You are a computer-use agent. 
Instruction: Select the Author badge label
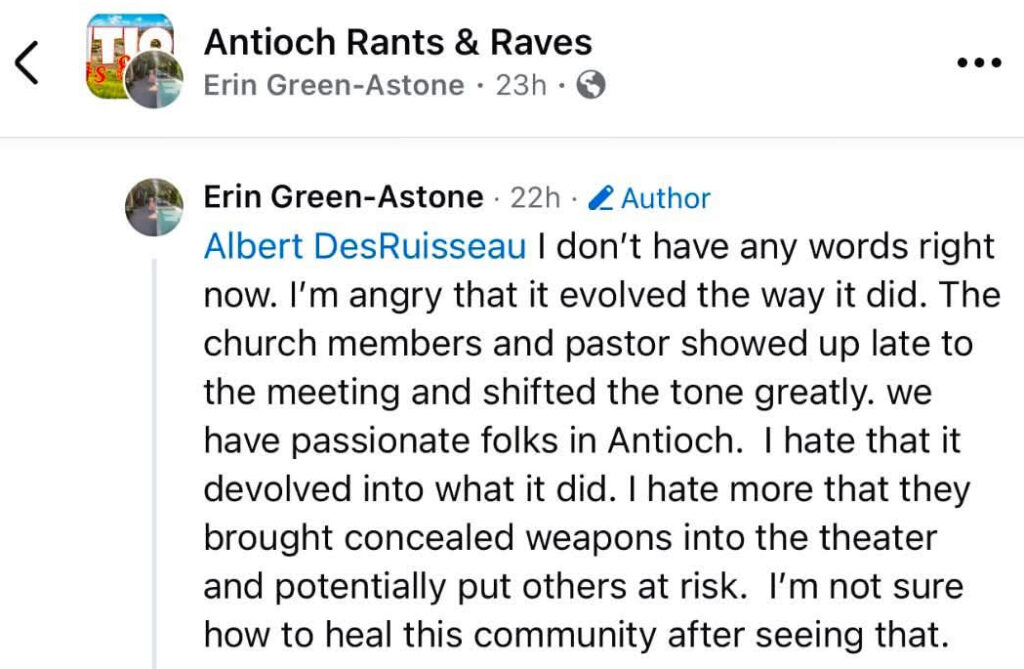pos(665,198)
